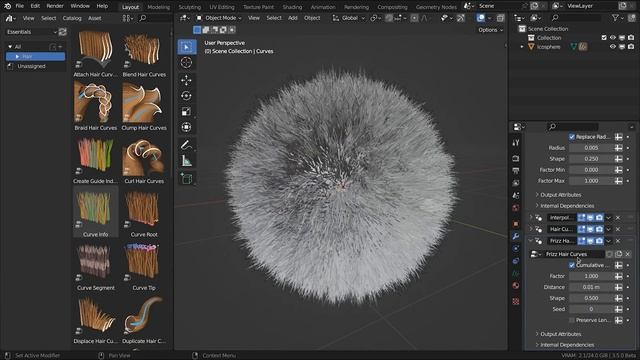Adjust the Distance value field
The image size is (640, 360).
coord(591,287)
